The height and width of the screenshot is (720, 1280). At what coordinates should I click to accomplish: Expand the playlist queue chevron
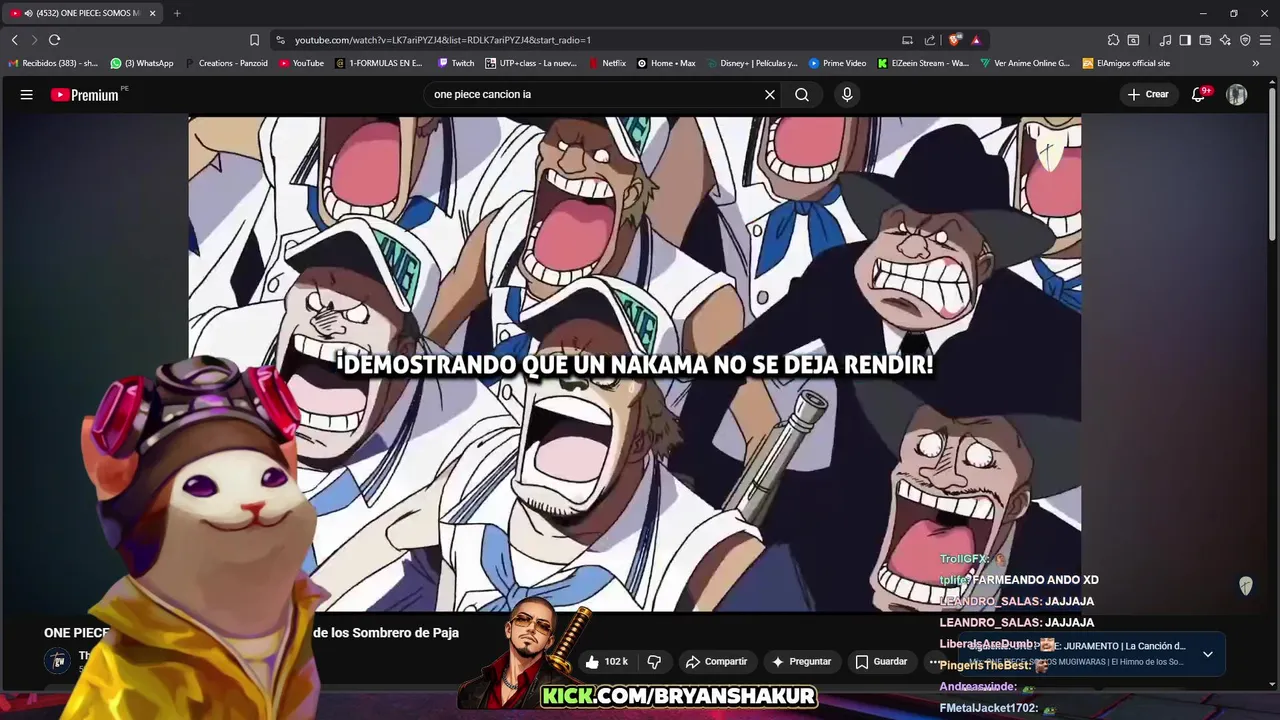1207,654
